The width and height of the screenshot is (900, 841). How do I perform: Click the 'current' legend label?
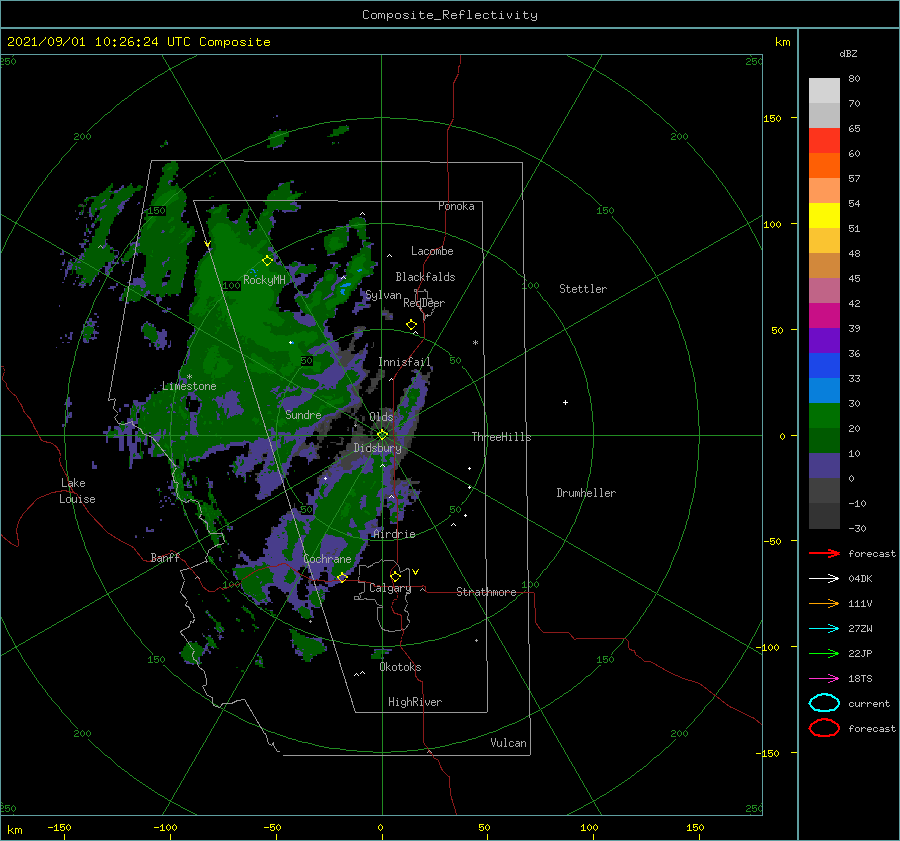(x=869, y=704)
